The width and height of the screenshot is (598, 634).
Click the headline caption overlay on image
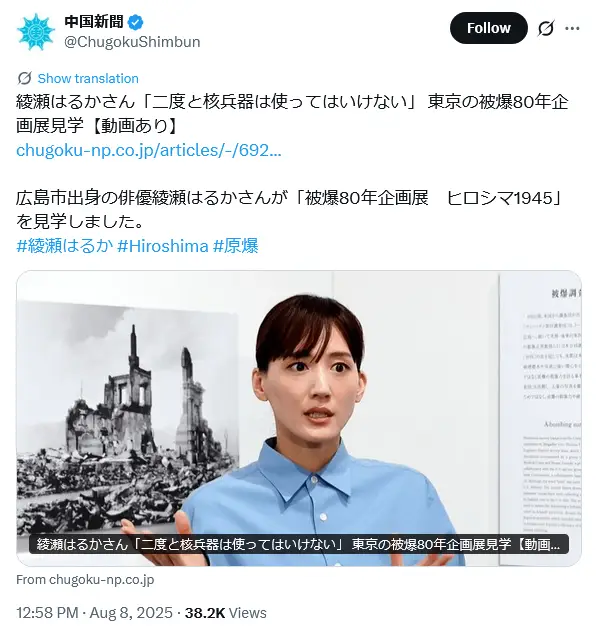(299, 544)
